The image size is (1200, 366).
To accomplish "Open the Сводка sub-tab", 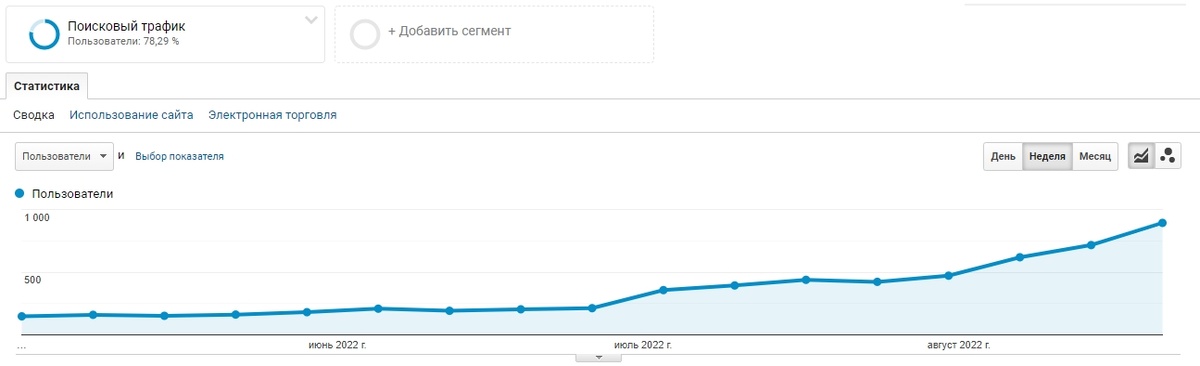I will pyautogui.click(x=34, y=115).
